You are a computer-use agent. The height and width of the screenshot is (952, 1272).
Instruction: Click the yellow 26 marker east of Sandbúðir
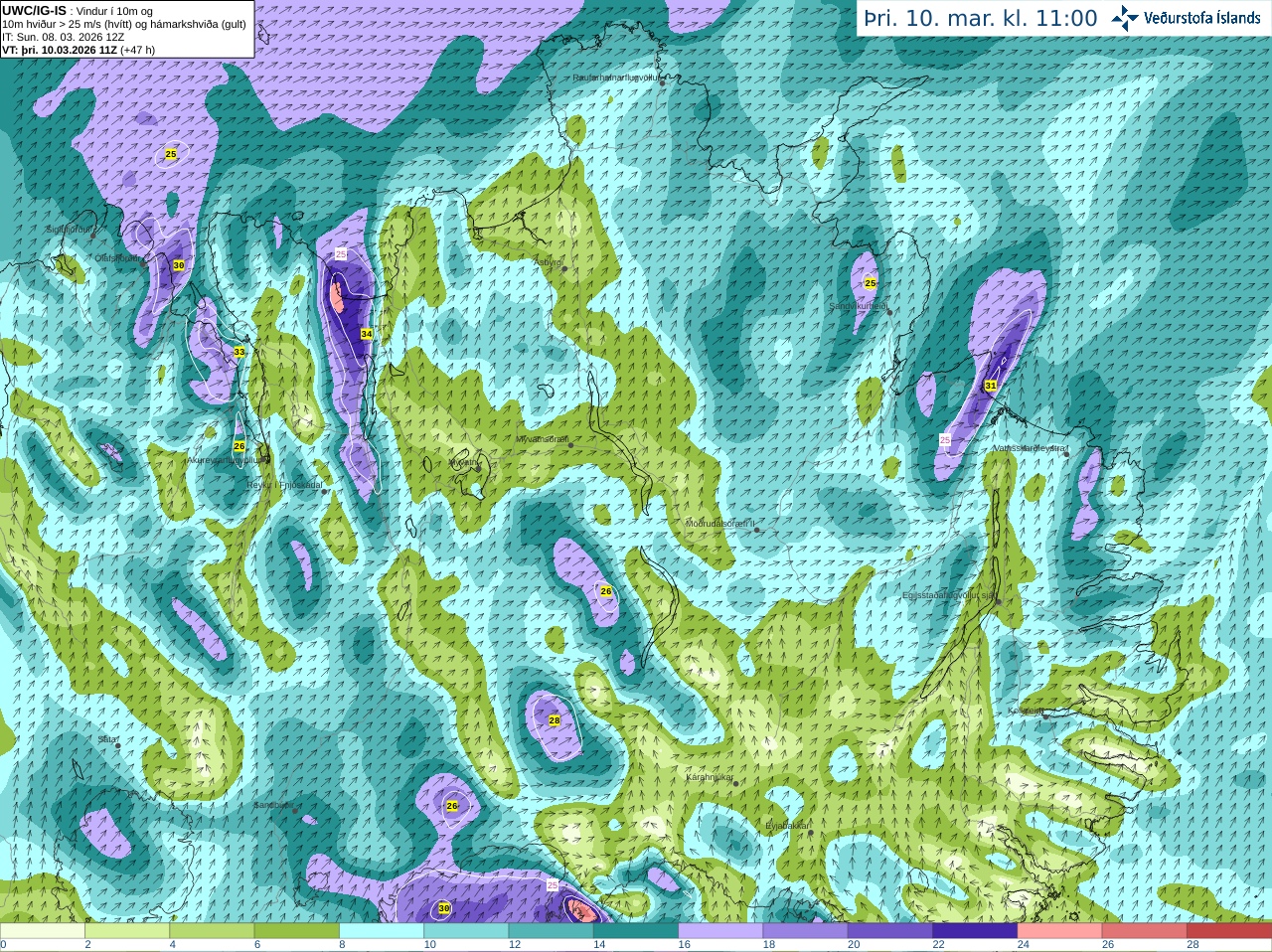pos(452,806)
